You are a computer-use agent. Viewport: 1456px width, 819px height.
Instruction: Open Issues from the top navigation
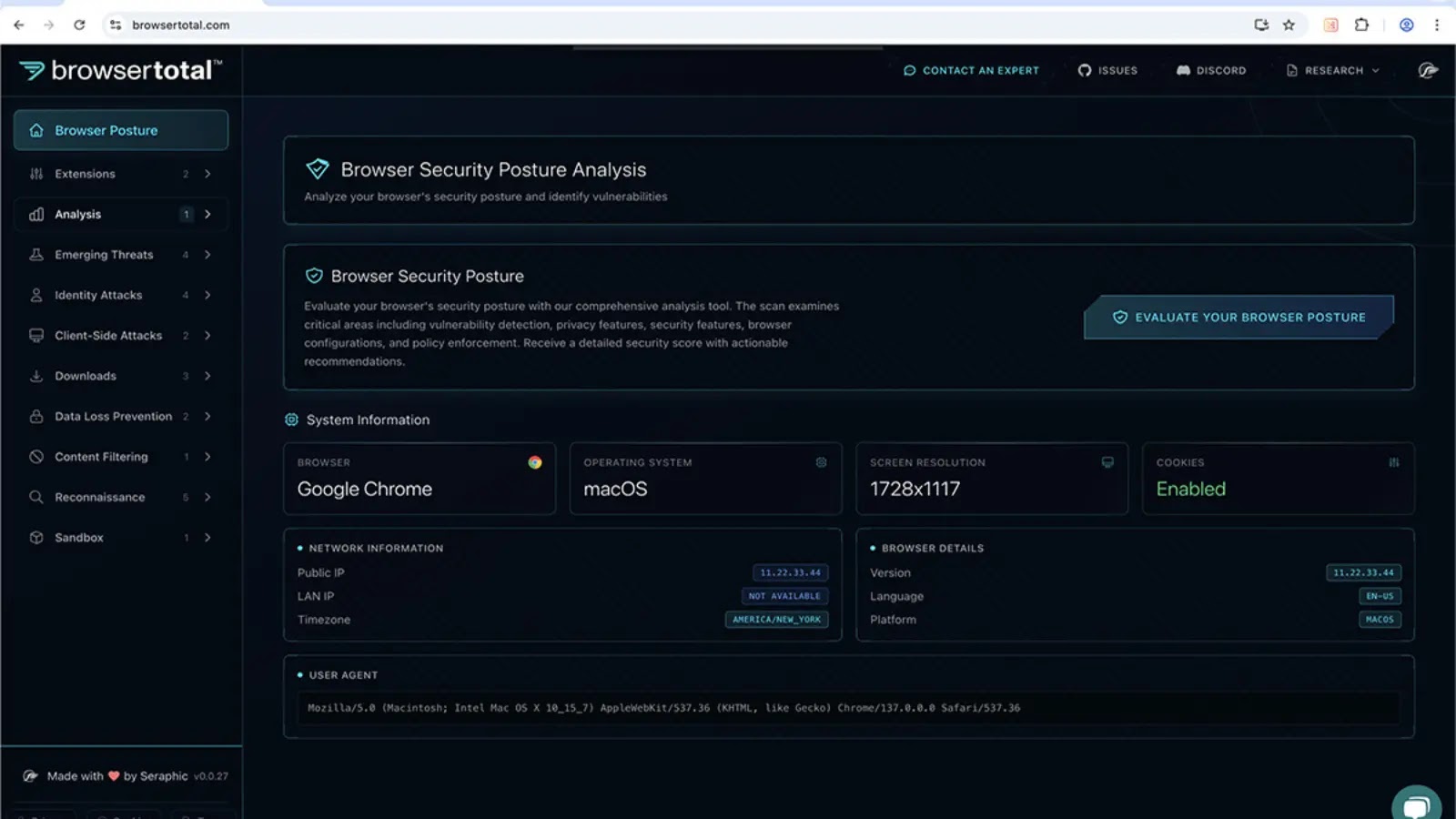click(x=1107, y=70)
